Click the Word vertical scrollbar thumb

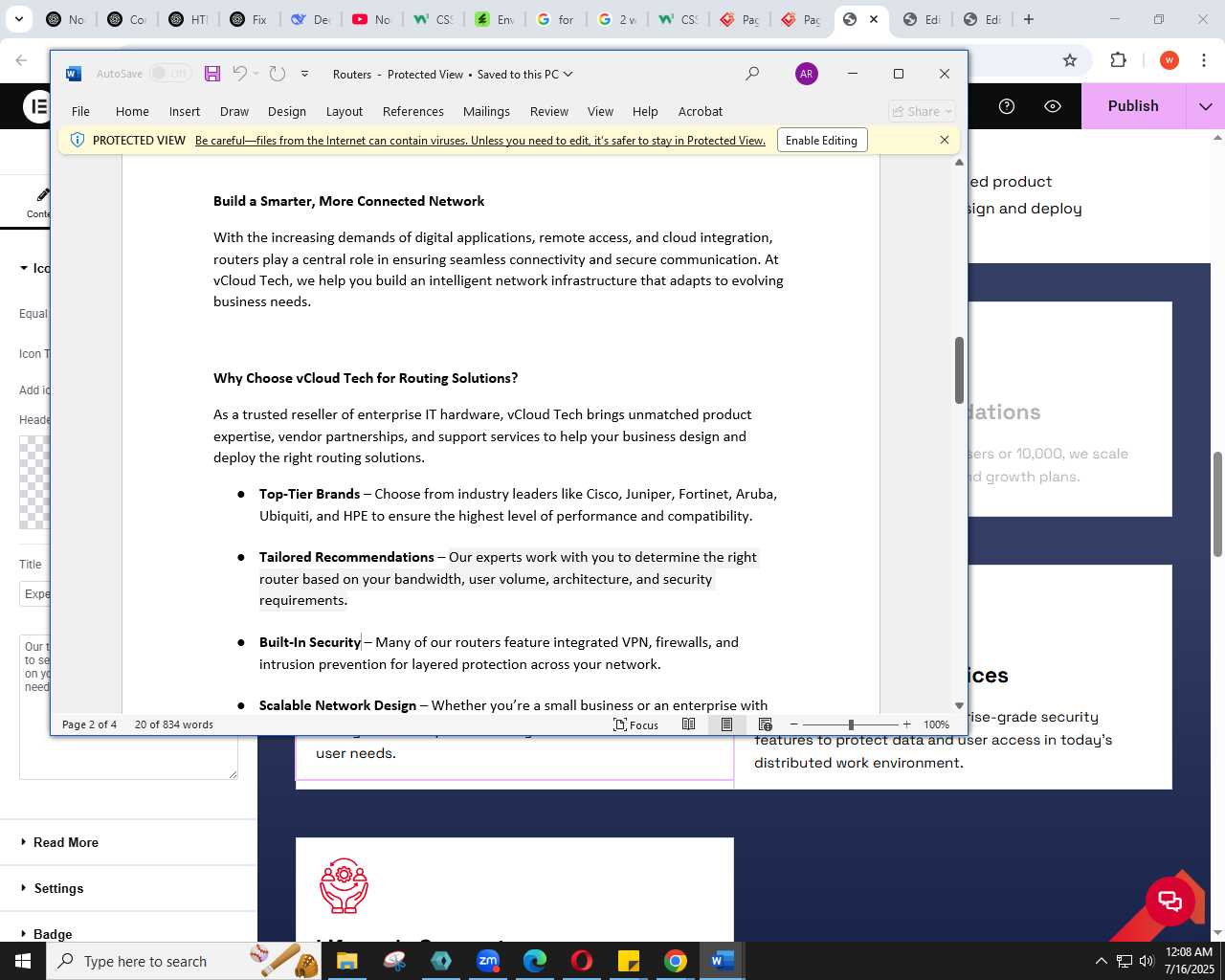click(x=959, y=369)
